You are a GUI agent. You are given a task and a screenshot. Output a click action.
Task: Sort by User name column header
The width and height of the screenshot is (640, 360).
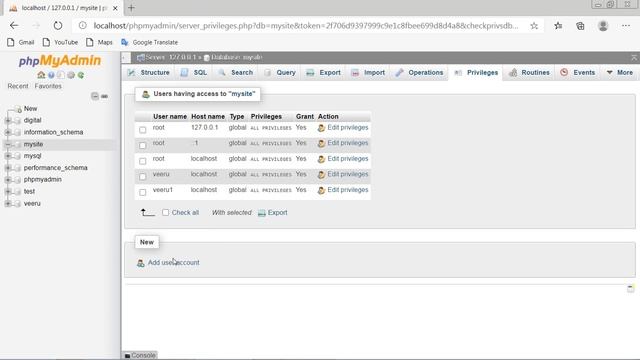pyautogui.click(x=170, y=117)
